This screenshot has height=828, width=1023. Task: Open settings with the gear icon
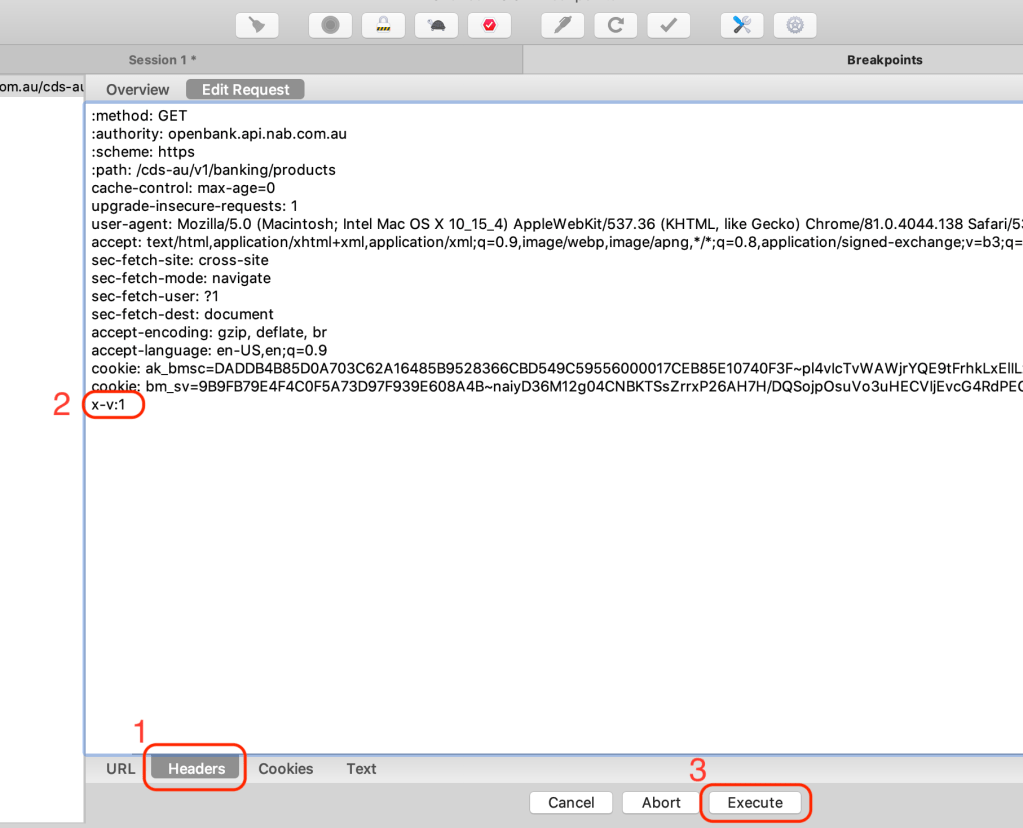click(x=795, y=25)
